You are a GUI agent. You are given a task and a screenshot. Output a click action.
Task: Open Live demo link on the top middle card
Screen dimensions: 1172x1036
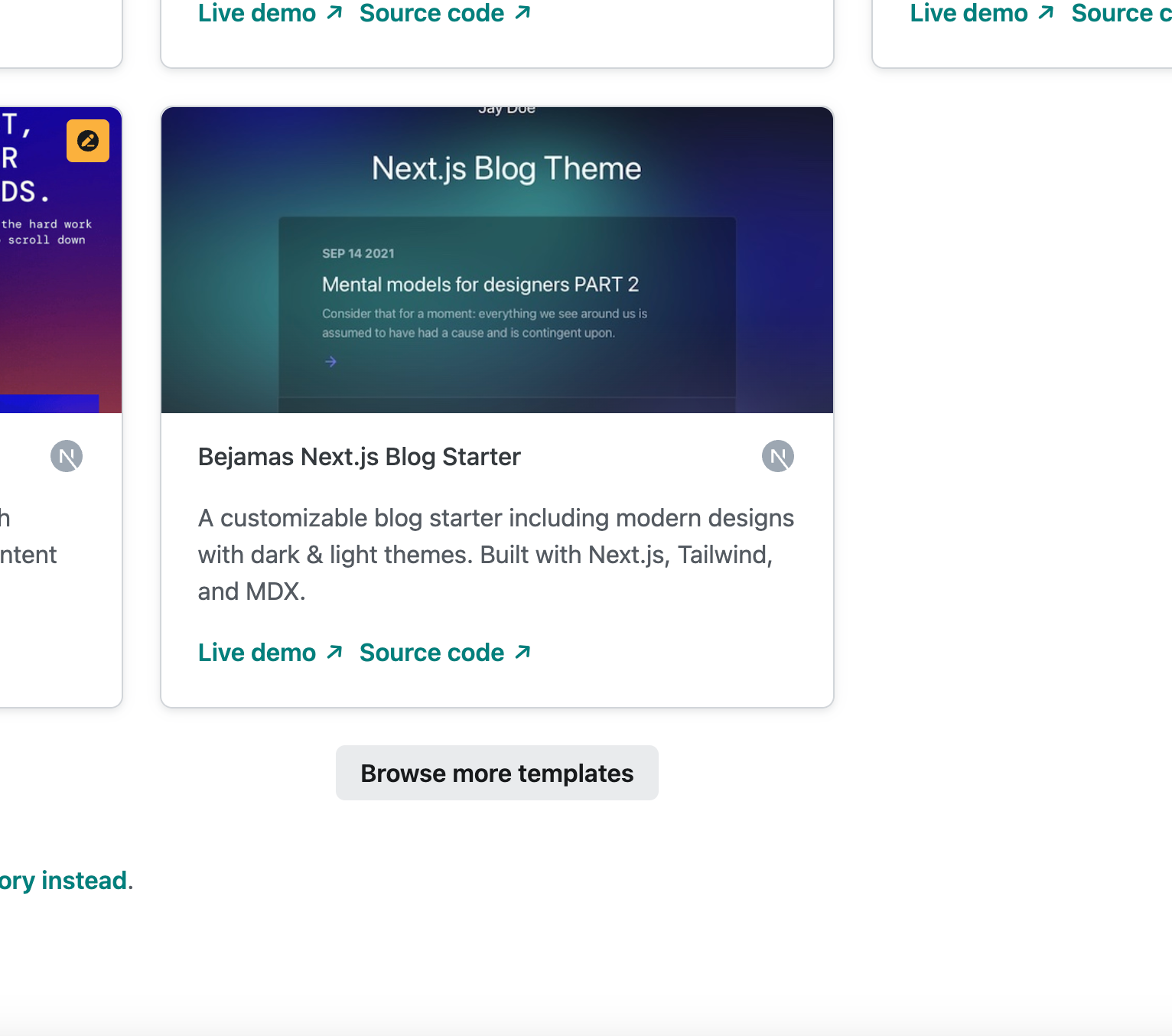click(x=270, y=13)
